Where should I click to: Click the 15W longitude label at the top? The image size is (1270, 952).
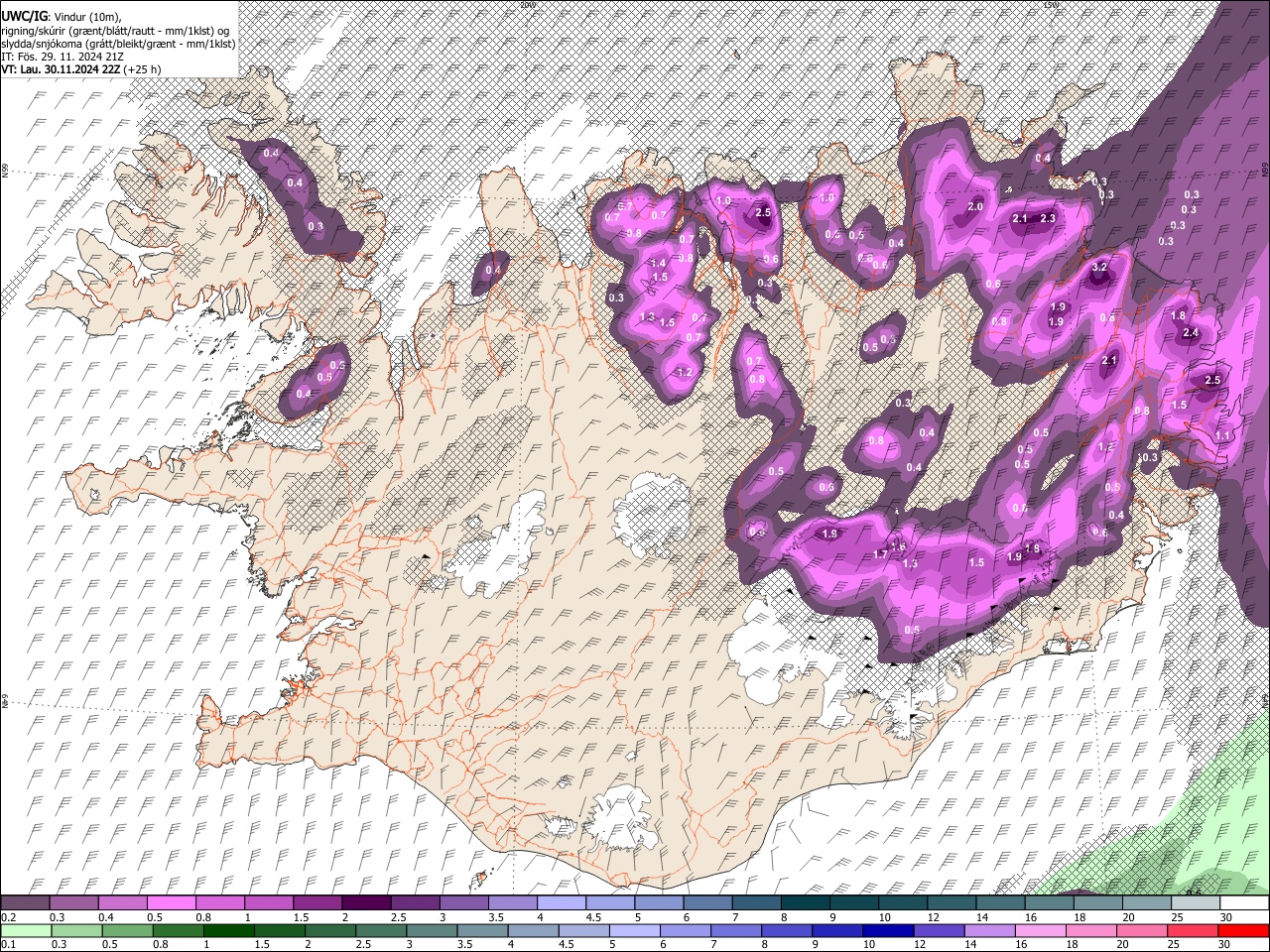(1052, 5)
